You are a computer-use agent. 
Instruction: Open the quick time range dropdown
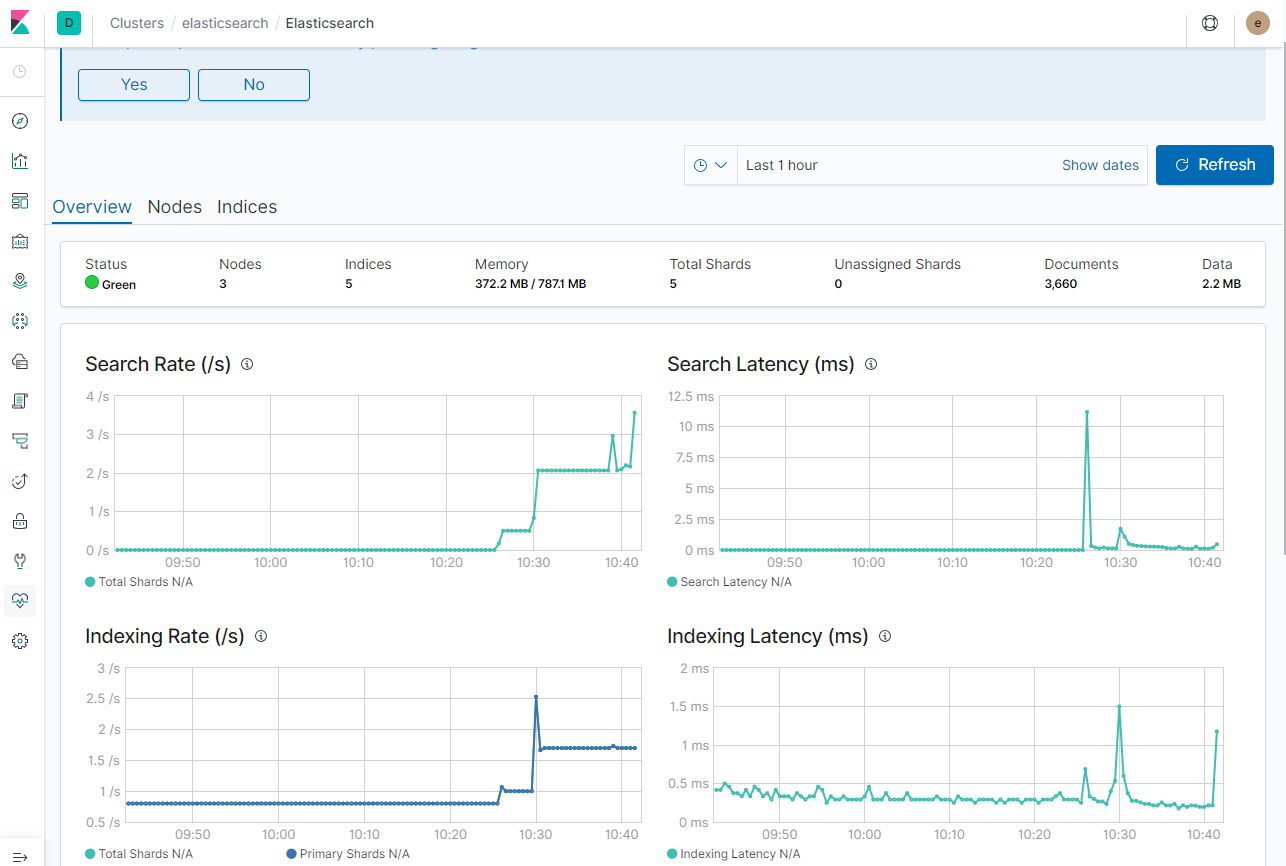coord(711,165)
